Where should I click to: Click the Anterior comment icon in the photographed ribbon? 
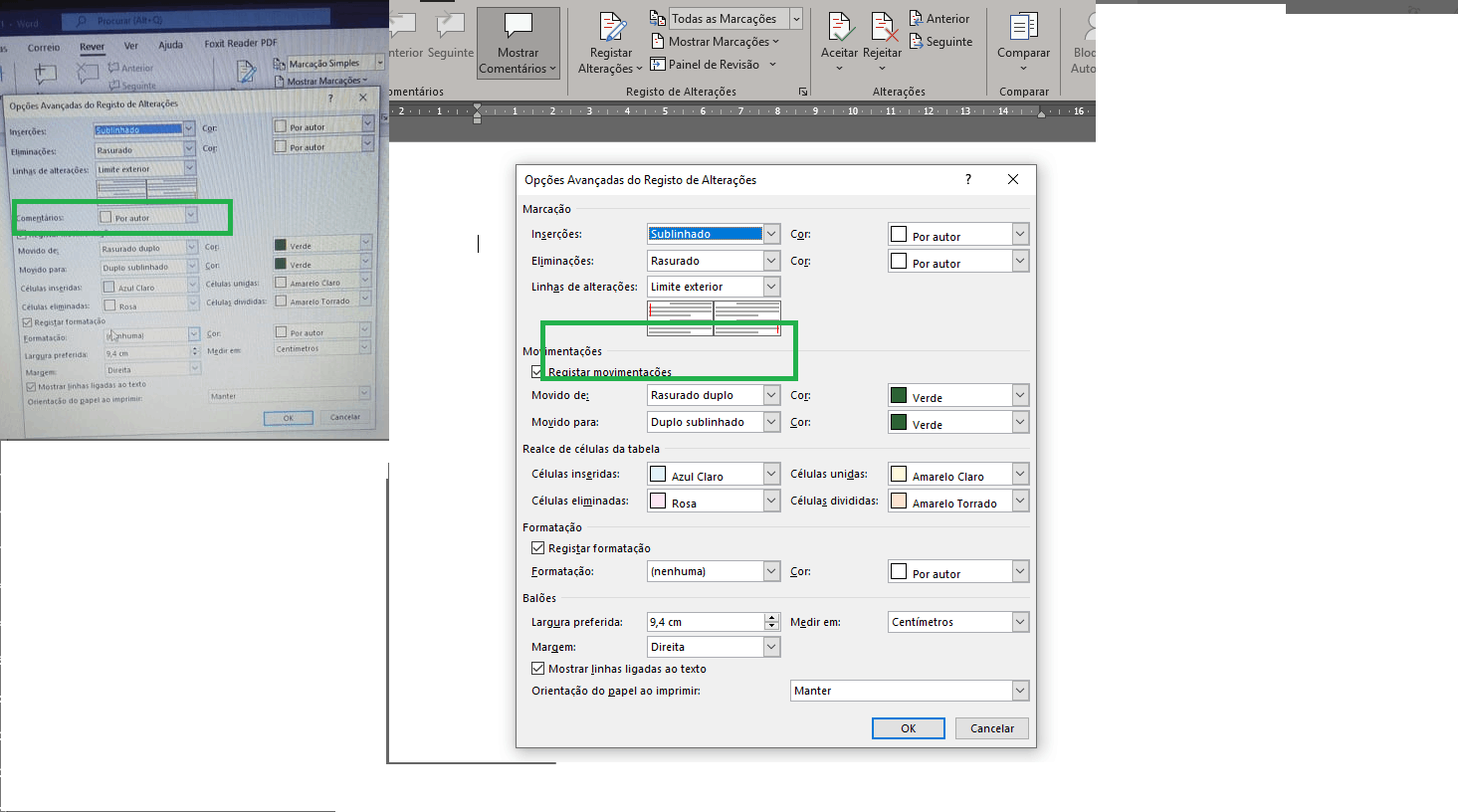[x=113, y=68]
